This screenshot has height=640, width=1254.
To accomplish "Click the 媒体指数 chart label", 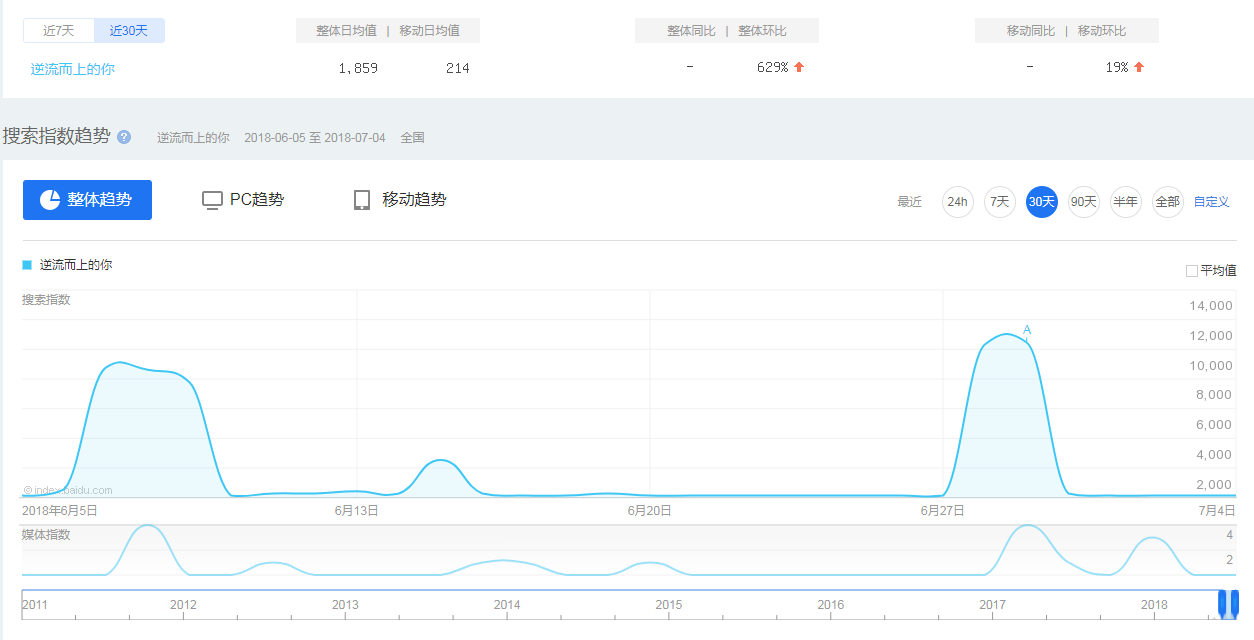I will point(46,535).
